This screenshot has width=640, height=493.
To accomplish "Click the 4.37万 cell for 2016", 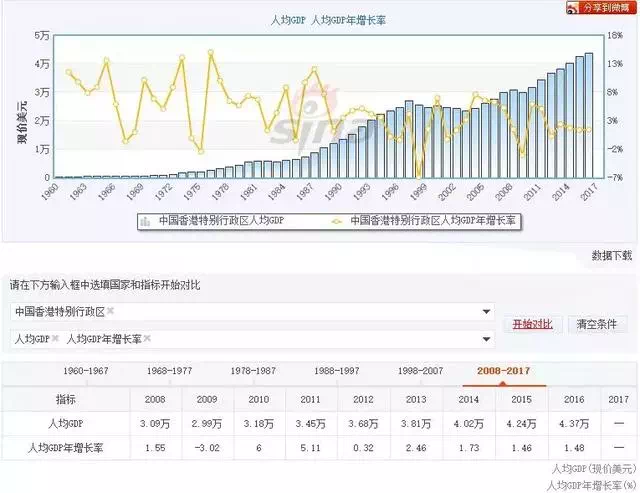I will pos(574,424).
